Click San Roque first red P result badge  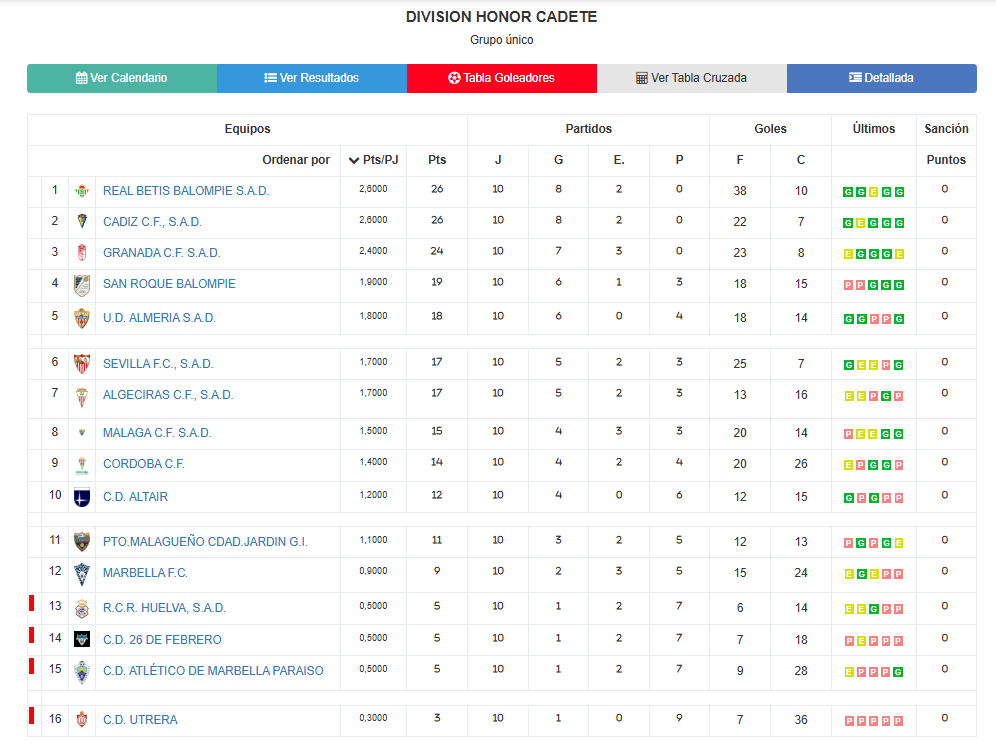click(x=848, y=285)
